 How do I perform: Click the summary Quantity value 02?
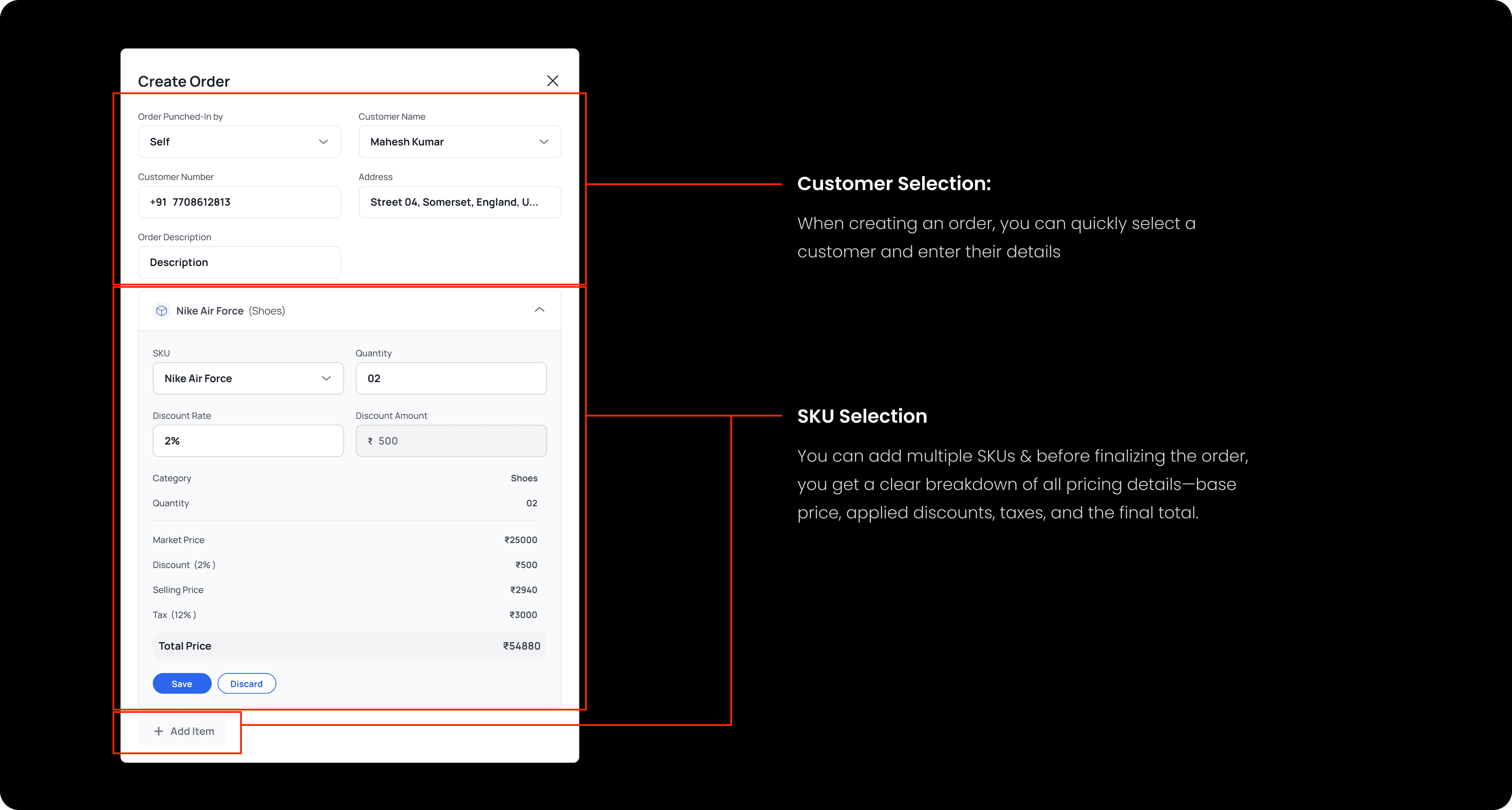(532, 503)
